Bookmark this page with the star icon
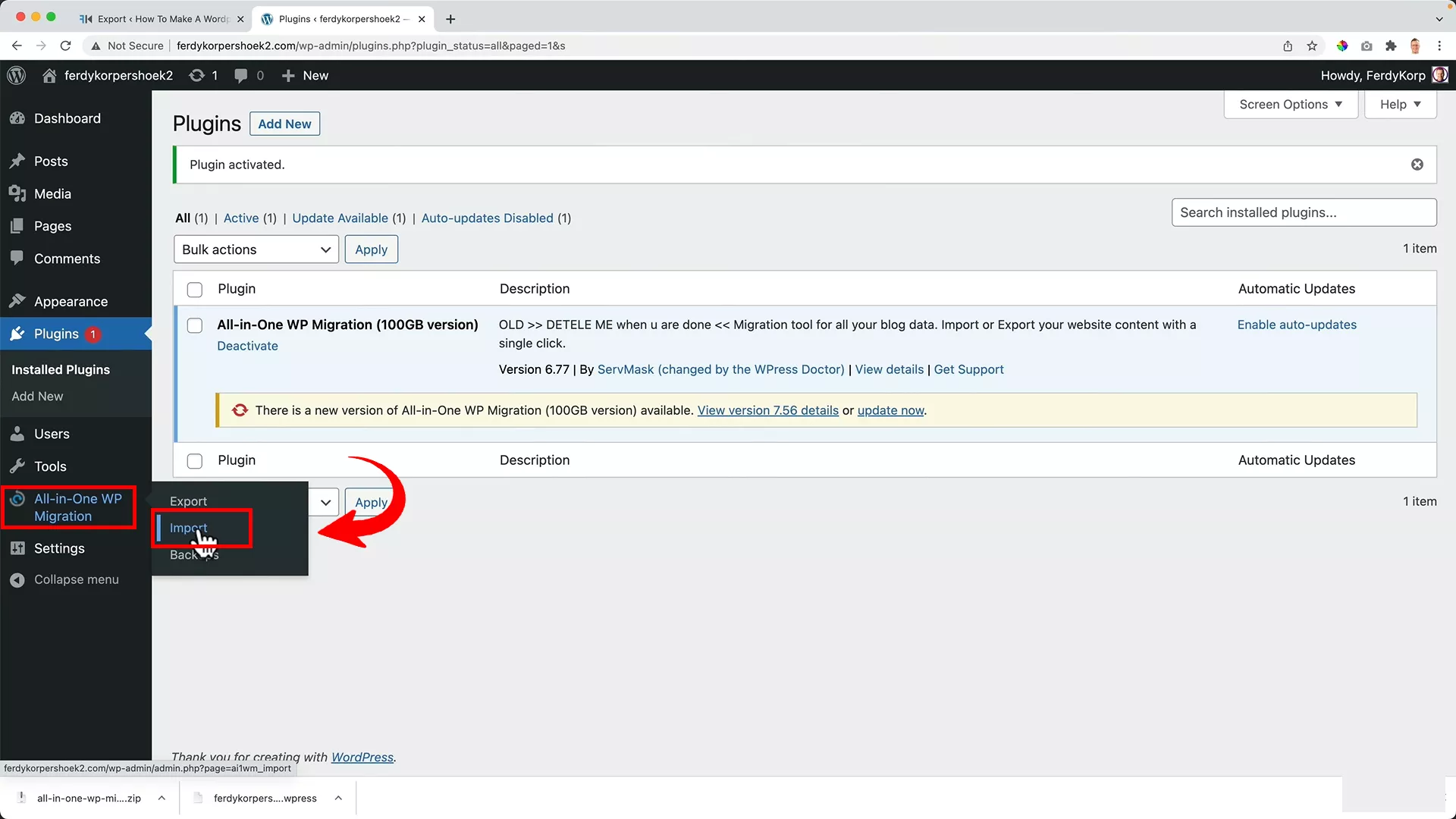 click(x=1312, y=45)
